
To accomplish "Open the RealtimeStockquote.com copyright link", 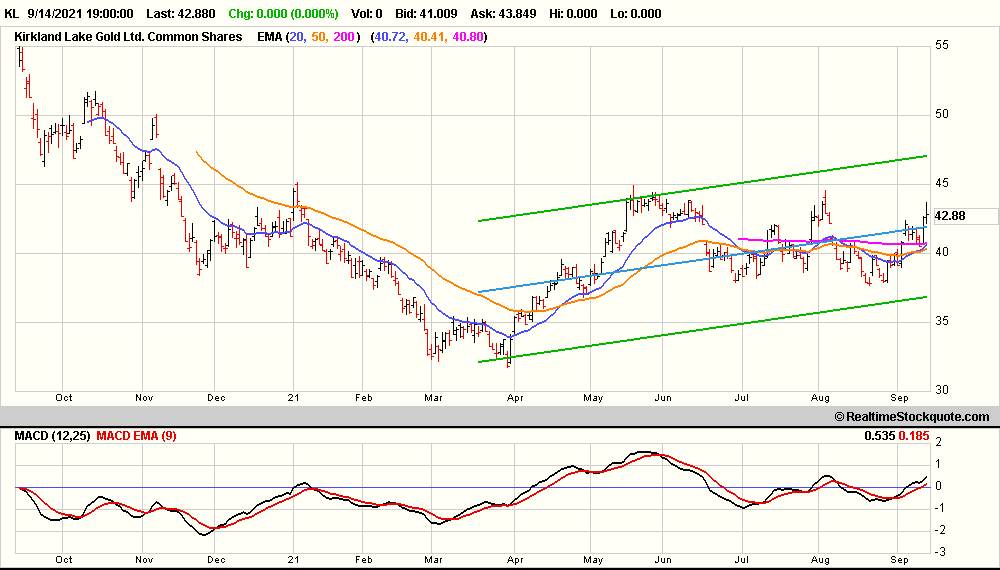I will click(x=911, y=417).
